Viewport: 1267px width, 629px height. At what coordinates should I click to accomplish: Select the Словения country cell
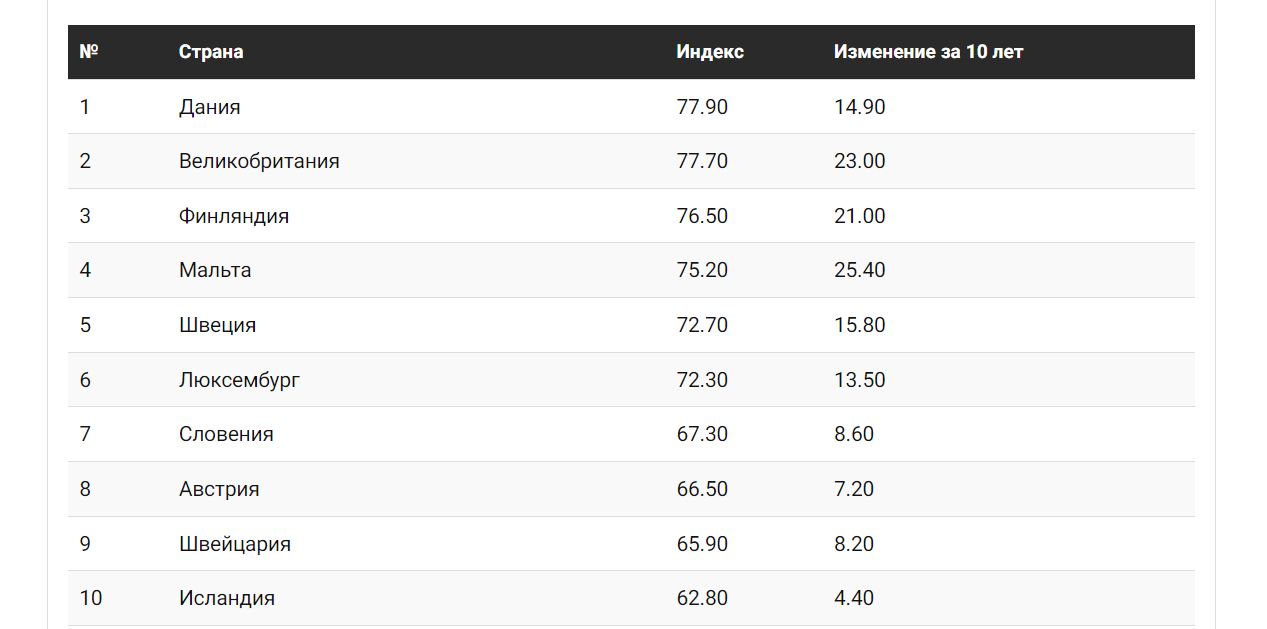point(226,434)
